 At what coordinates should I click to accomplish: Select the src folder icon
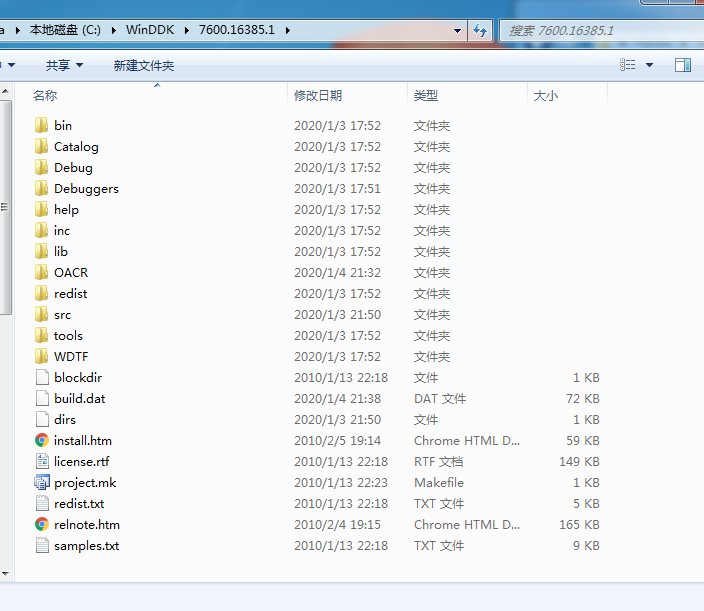[41, 314]
